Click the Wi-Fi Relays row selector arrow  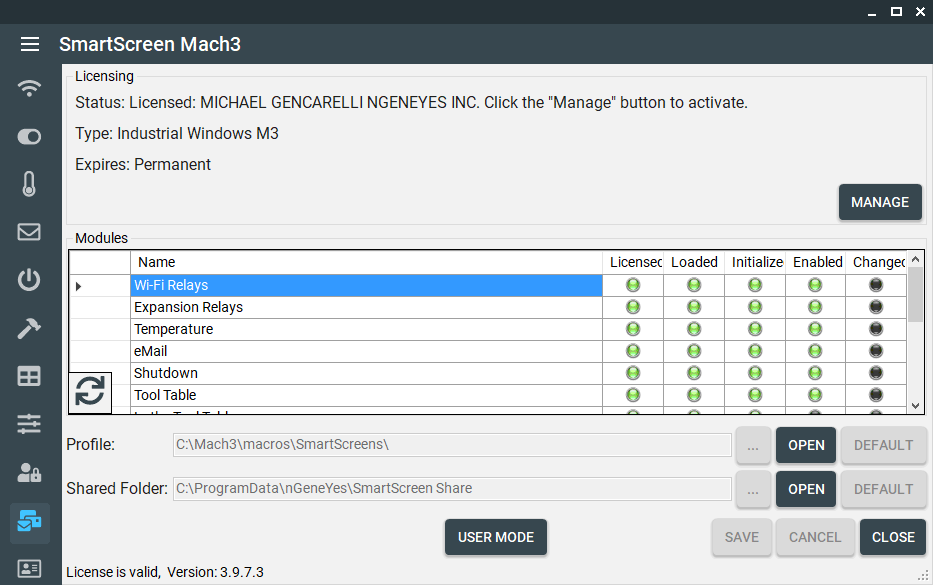79,286
